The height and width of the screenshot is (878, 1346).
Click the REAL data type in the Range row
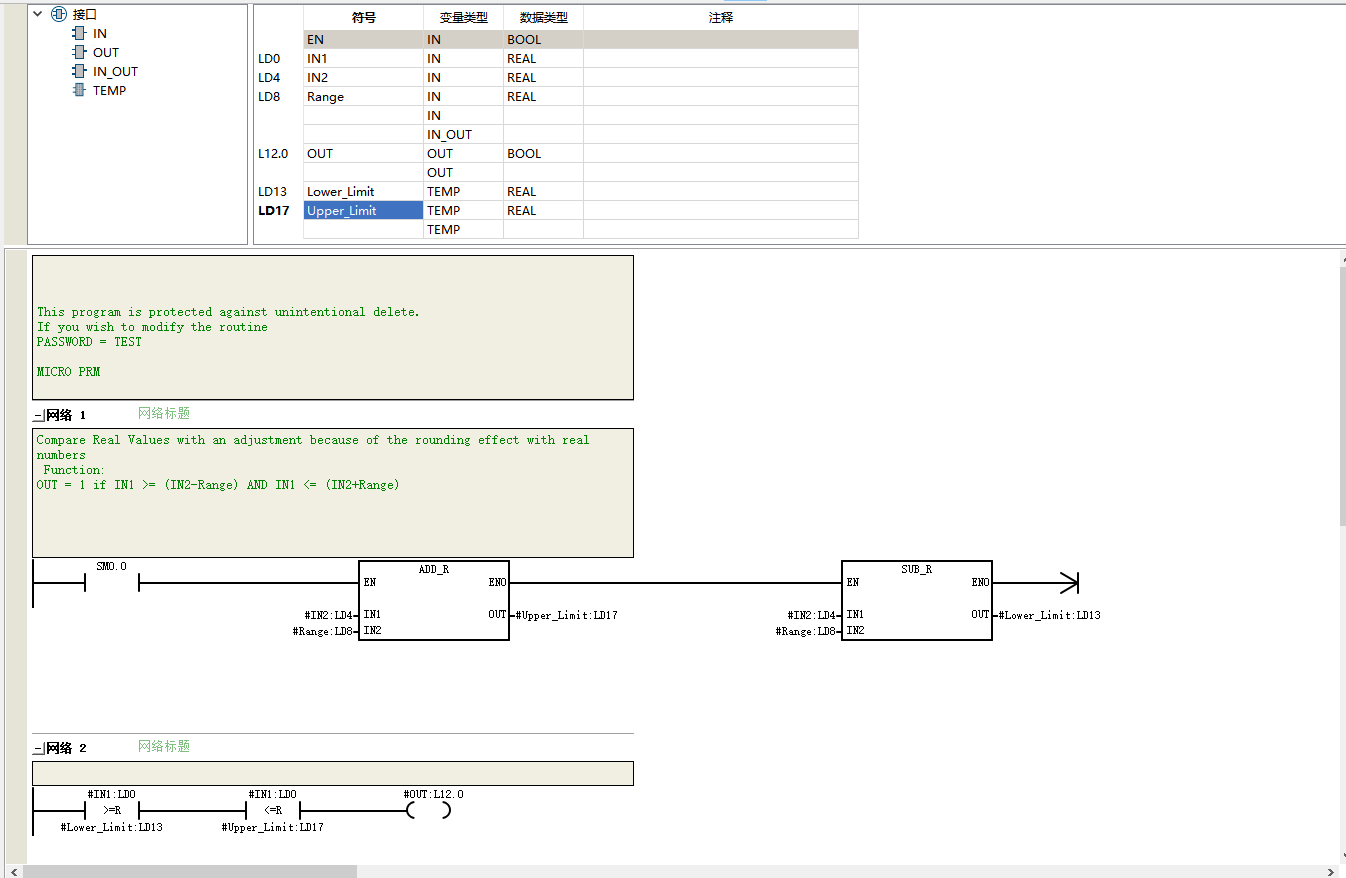543,97
